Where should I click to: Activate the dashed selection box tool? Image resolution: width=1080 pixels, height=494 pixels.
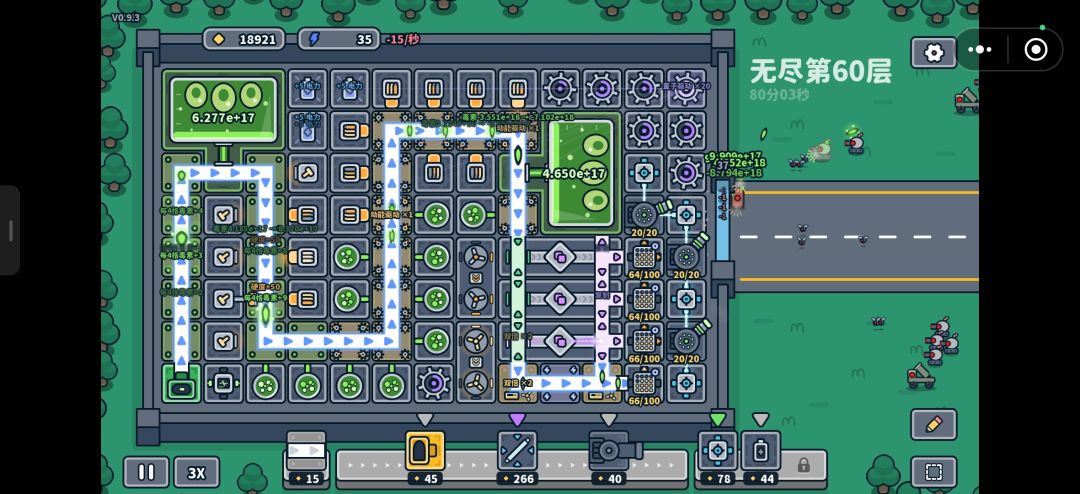933,472
